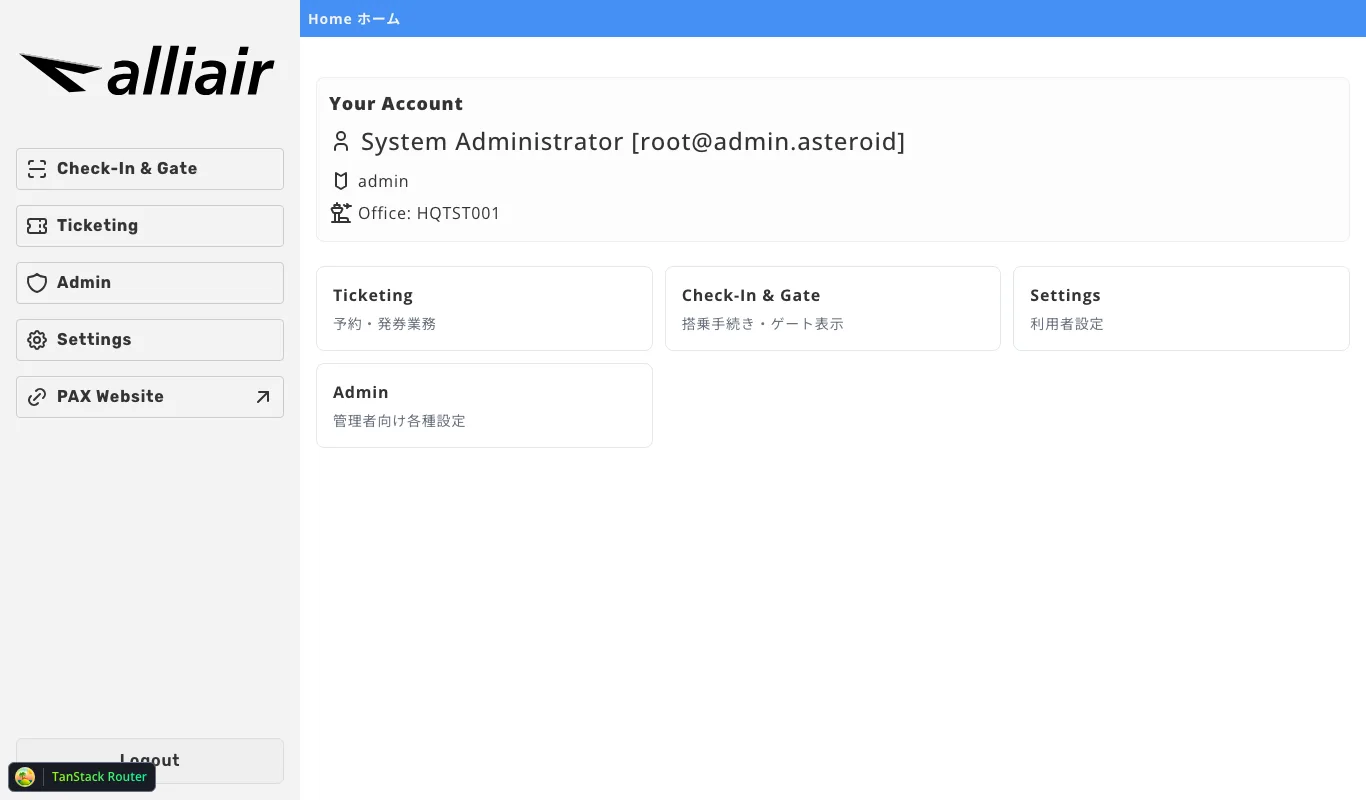Click the office tower icon beside HQTST001
The height and width of the screenshot is (800, 1366).
point(341,213)
